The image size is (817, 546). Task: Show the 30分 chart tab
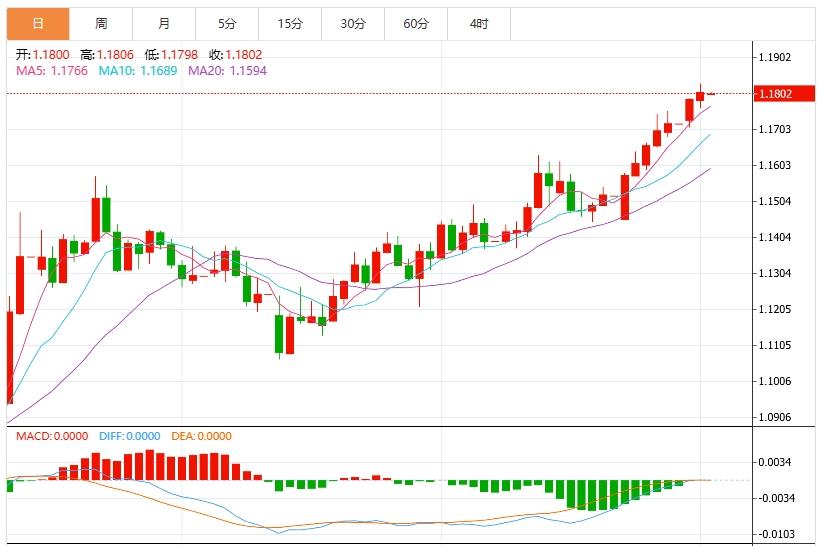[x=353, y=23]
